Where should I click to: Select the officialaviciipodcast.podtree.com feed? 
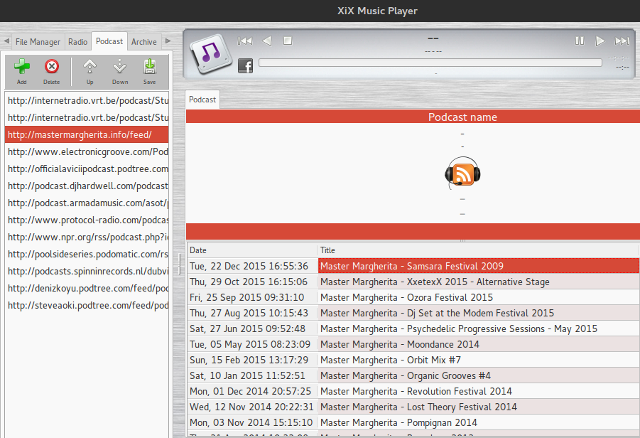[x=87, y=169]
